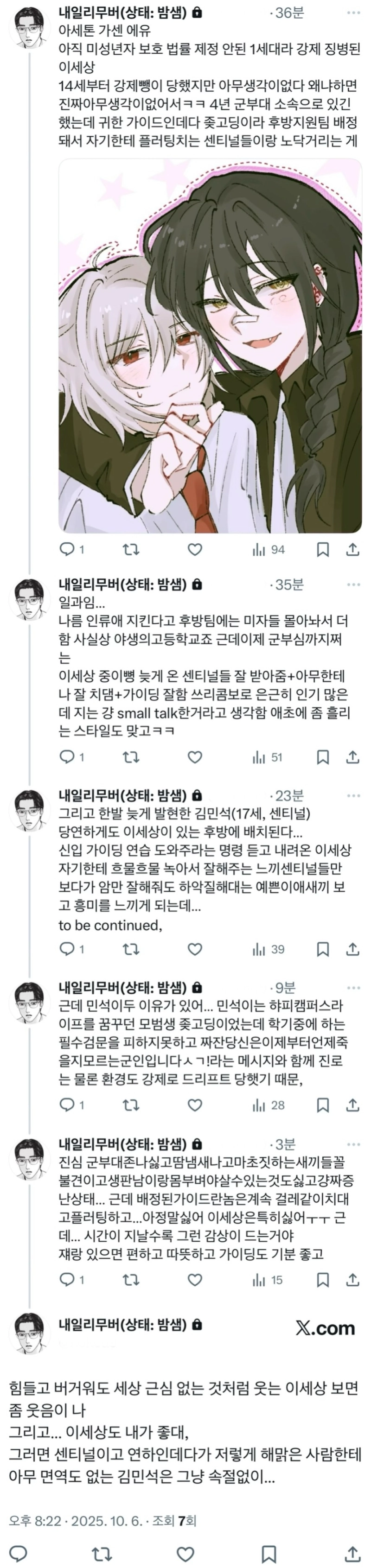Like the final tweet at the bottom
The image size is (371, 1568).
185,1549
